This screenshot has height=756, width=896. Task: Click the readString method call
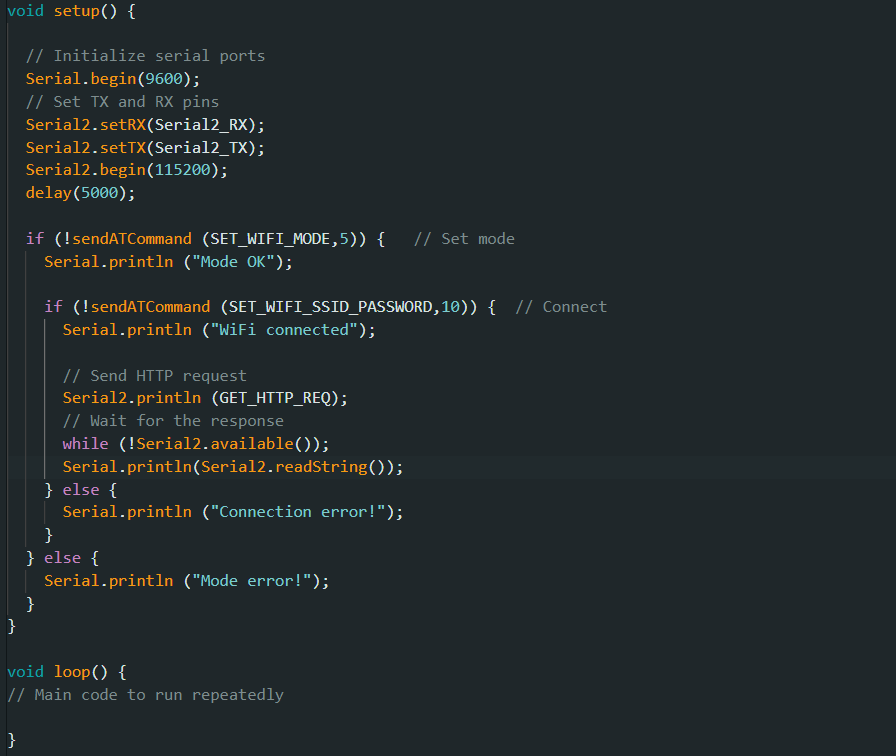[x=336, y=466]
